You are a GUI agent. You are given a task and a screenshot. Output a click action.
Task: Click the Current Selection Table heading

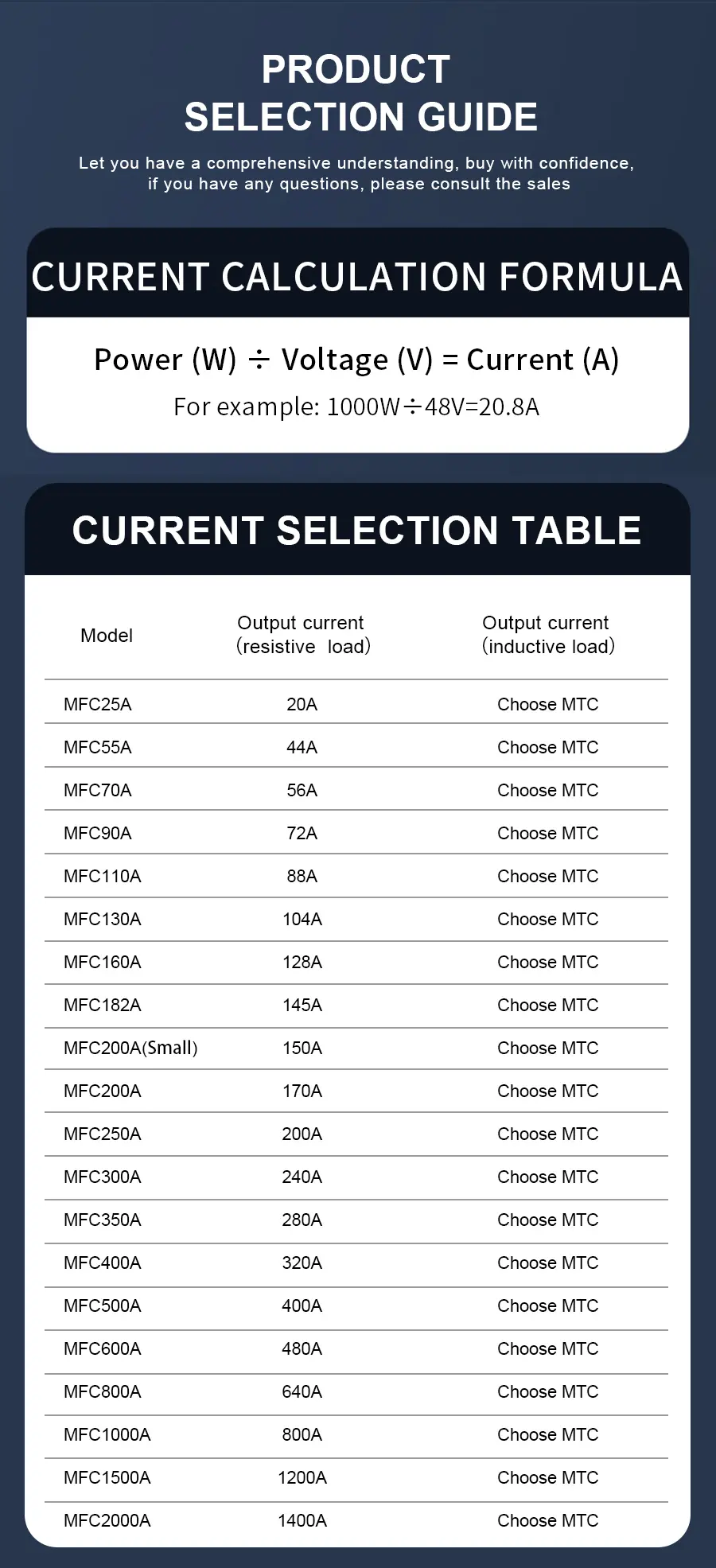pyautogui.click(x=356, y=531)
